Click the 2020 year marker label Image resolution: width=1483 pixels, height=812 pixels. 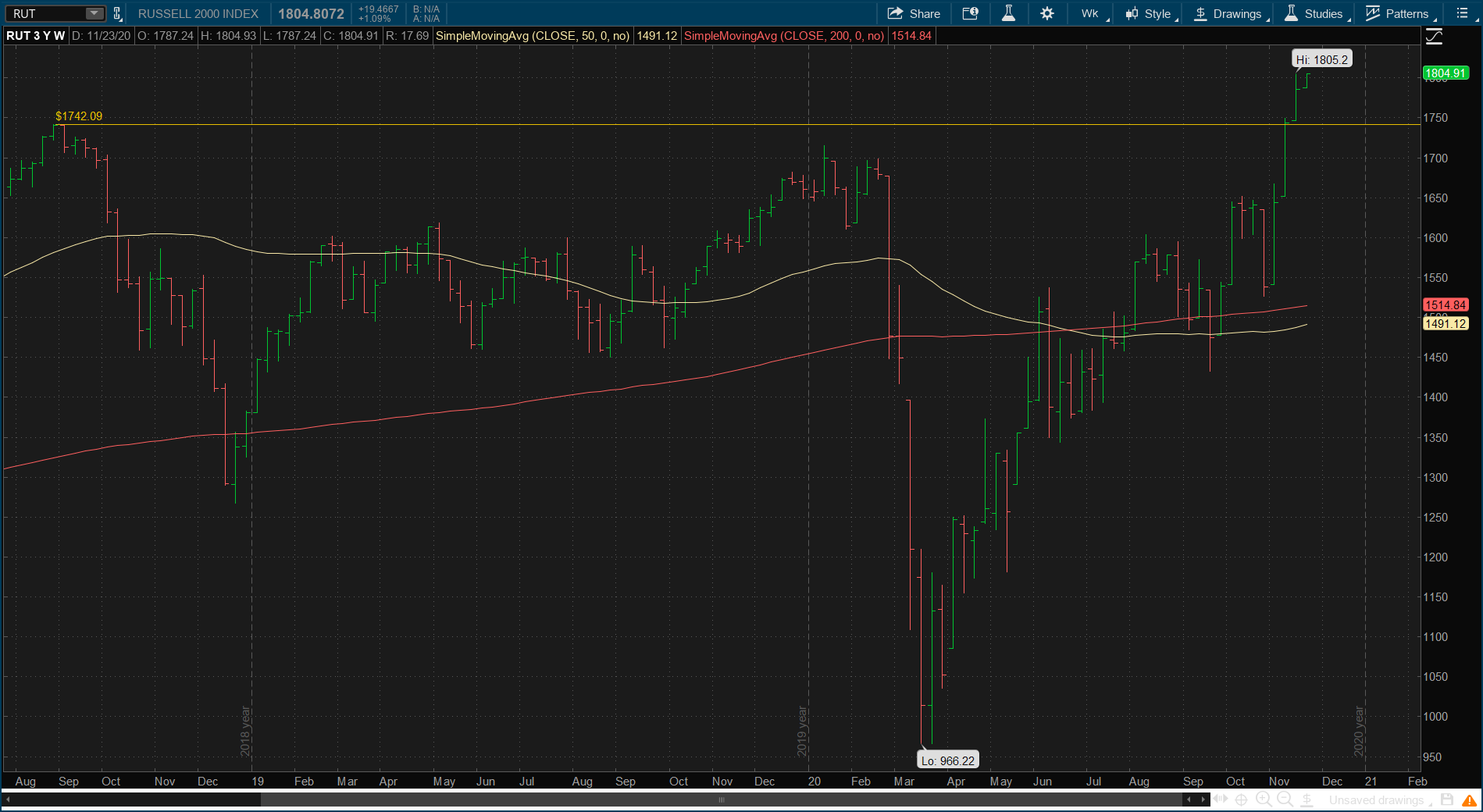(x=1359, y=732)
